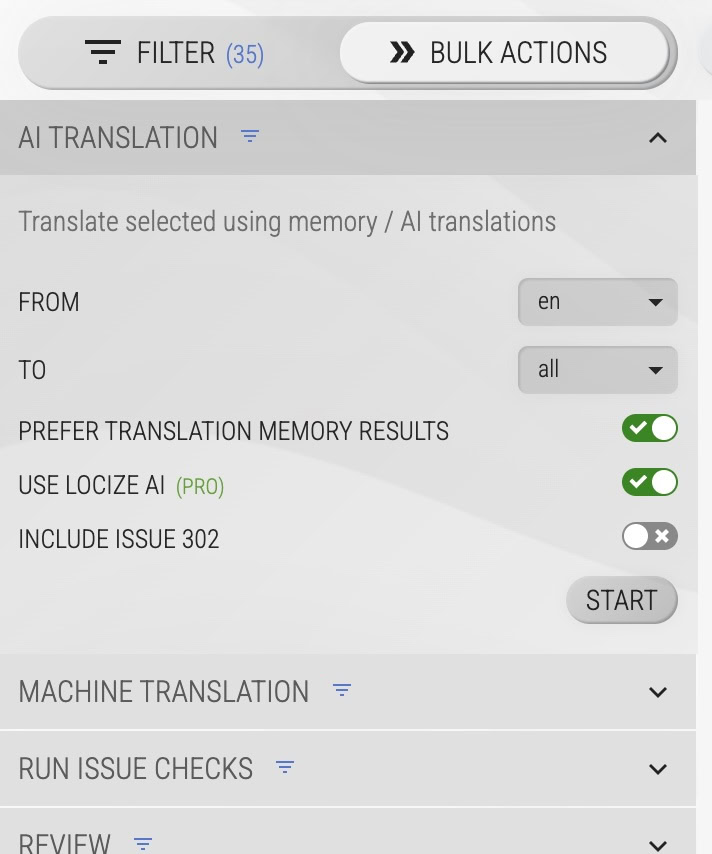Select the Bulk Actions tab
Viewport: 712px width, 854px height.
[x=505, y=52]
